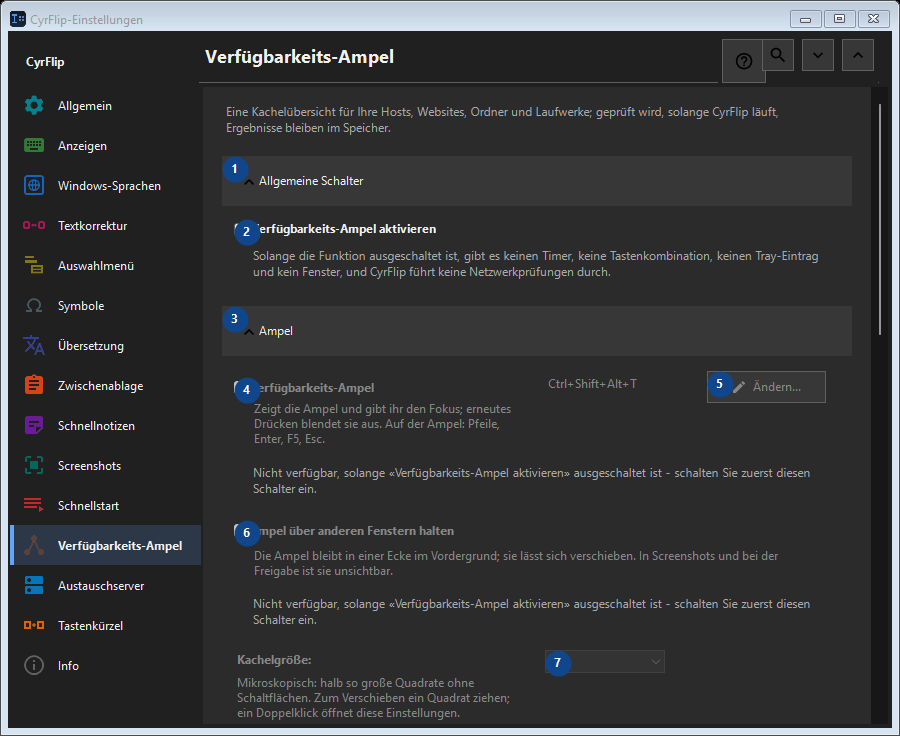
Task: Open Schnellnotizen via its purple note icon
Action: tap(34, 425)
